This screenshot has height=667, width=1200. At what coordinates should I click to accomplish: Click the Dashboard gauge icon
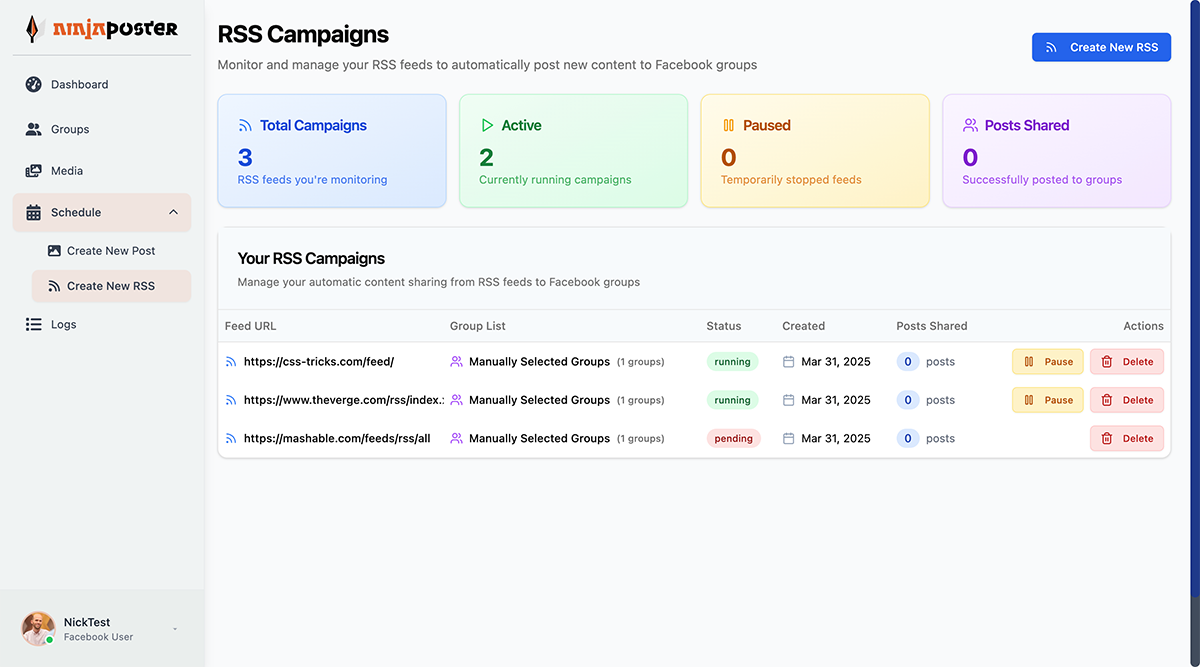tap(33, 85)
